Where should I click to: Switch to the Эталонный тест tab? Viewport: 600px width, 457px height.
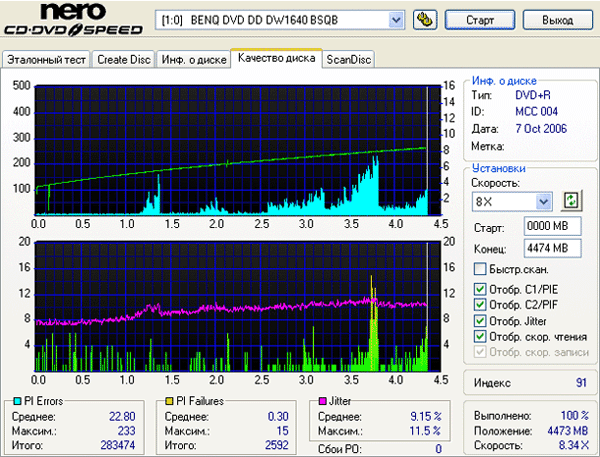click(x=46, y=59)
